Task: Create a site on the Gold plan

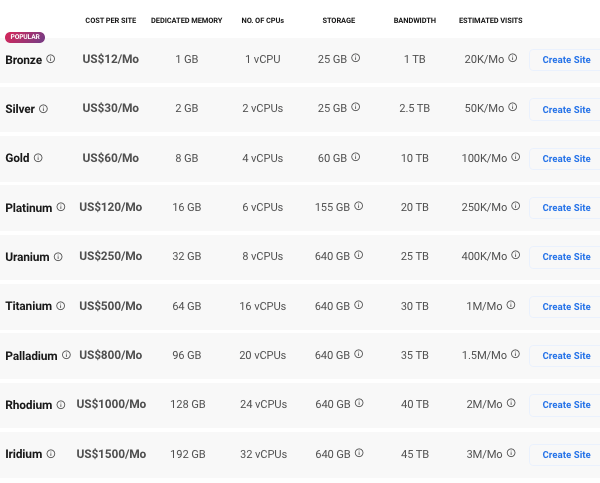Action: [566, 159]
